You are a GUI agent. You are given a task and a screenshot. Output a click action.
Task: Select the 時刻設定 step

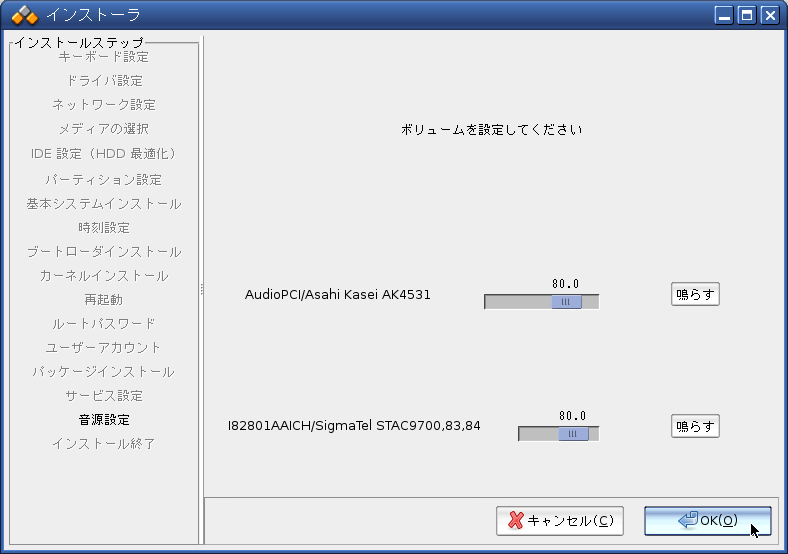104,228
